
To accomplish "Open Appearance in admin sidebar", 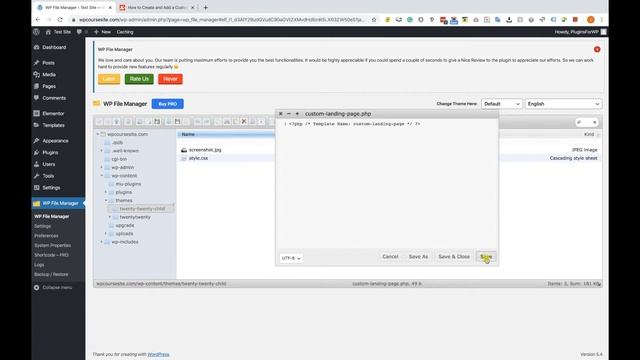I will coord(55,141).
